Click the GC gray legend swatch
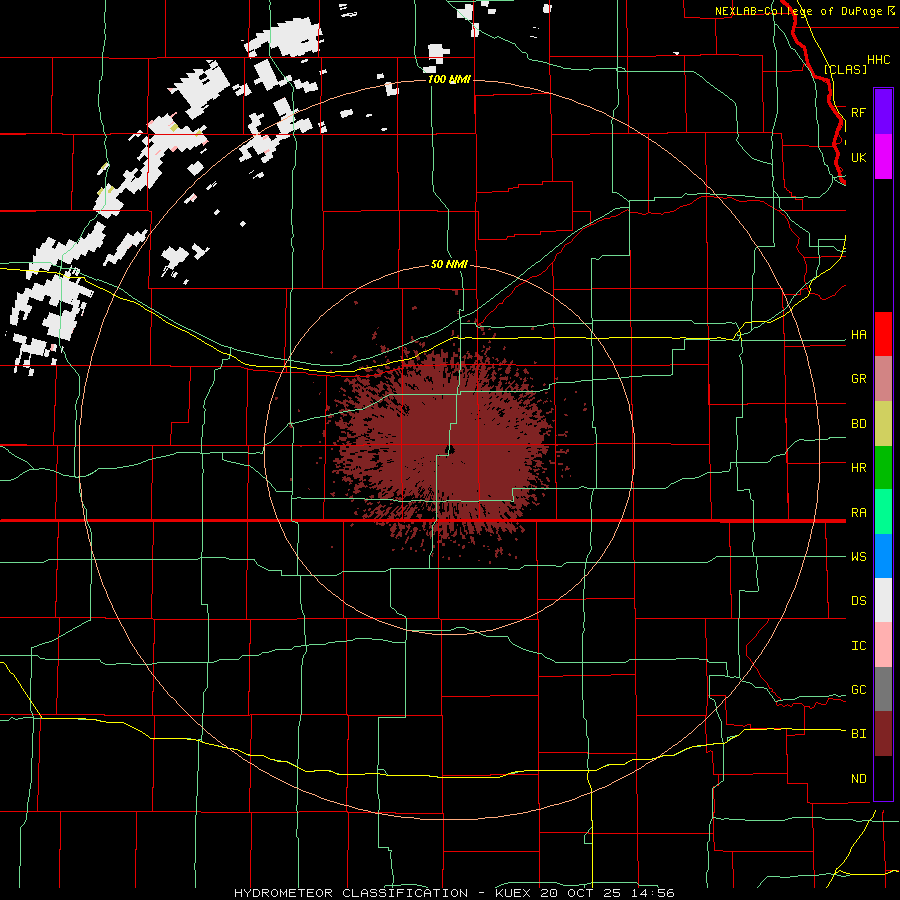The width and height of the screenshot is (900, 900). tap(883, 689)
